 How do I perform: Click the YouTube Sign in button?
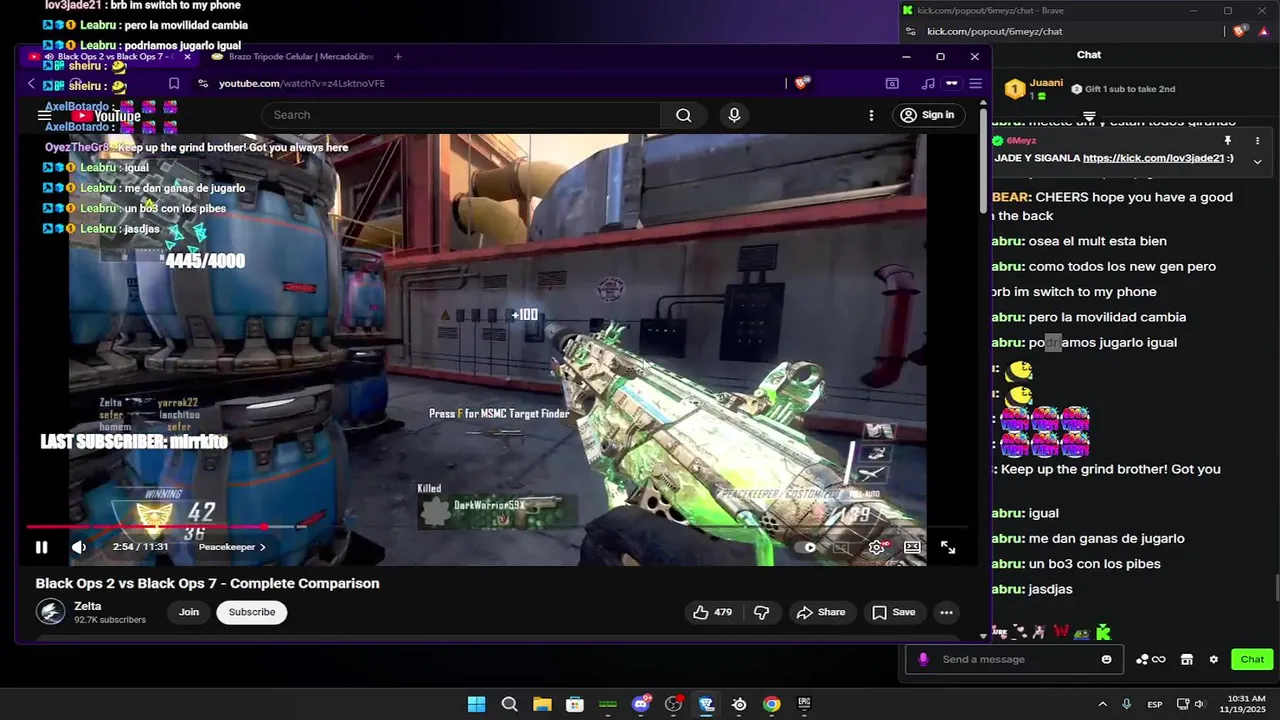928,115
